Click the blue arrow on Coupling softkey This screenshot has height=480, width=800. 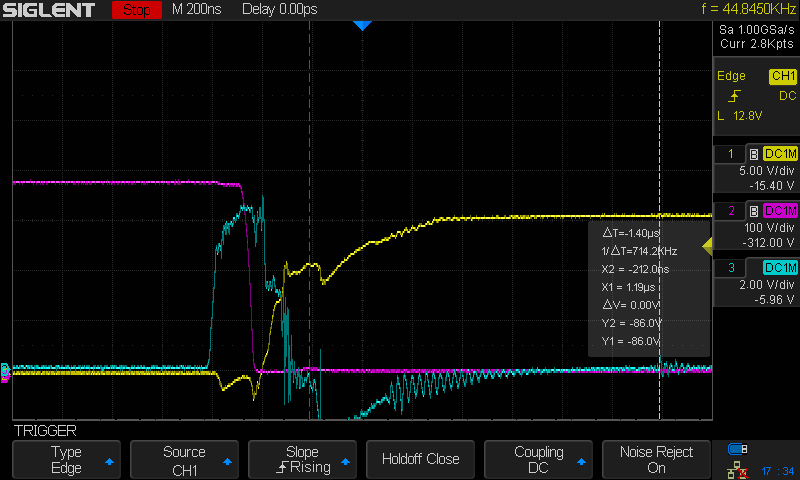(x=581, y=462)
